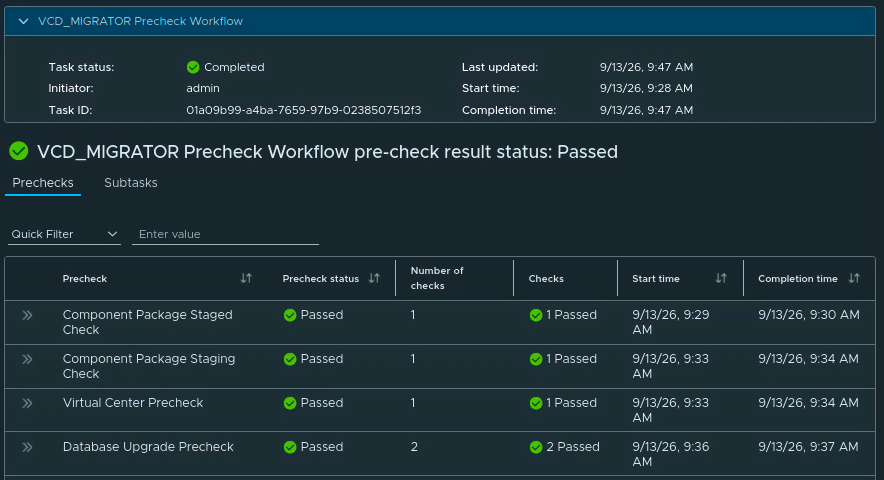The width and height of the screenshot is (884, 480).
Task: Sort by Start time column arrows
Action: (x=721, y=278)
